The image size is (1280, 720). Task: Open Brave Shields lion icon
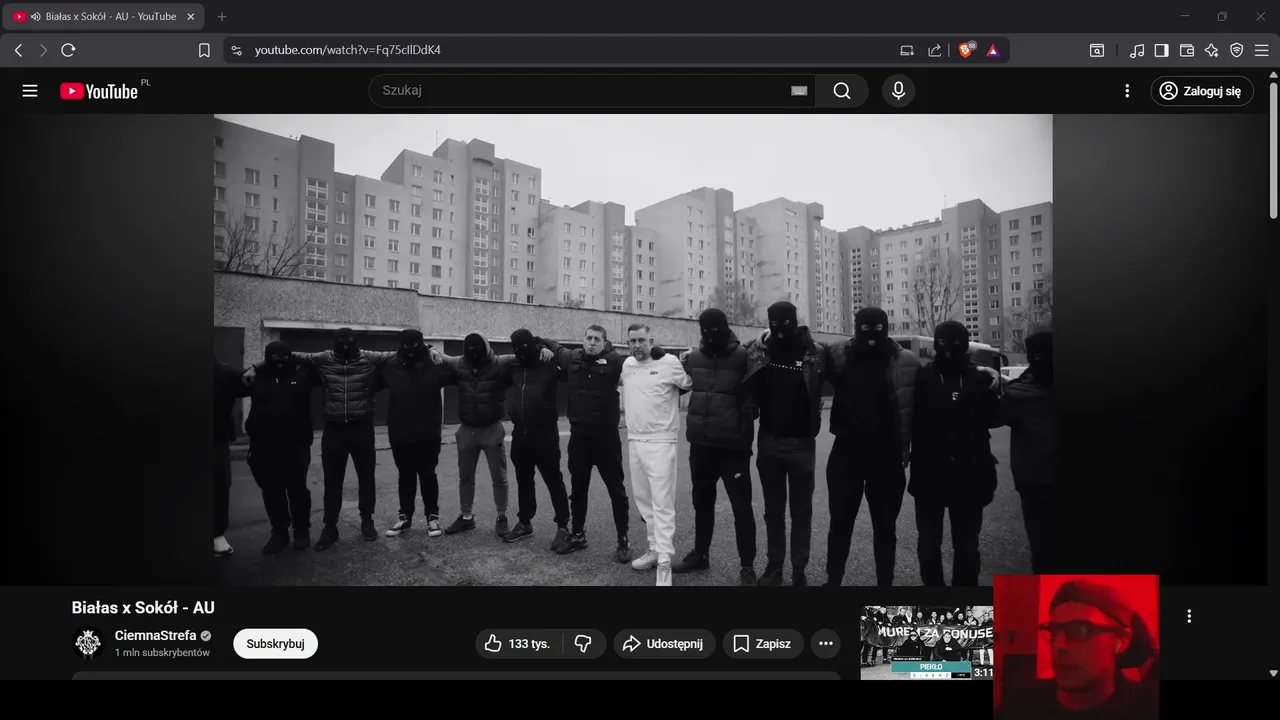point(966,50)
